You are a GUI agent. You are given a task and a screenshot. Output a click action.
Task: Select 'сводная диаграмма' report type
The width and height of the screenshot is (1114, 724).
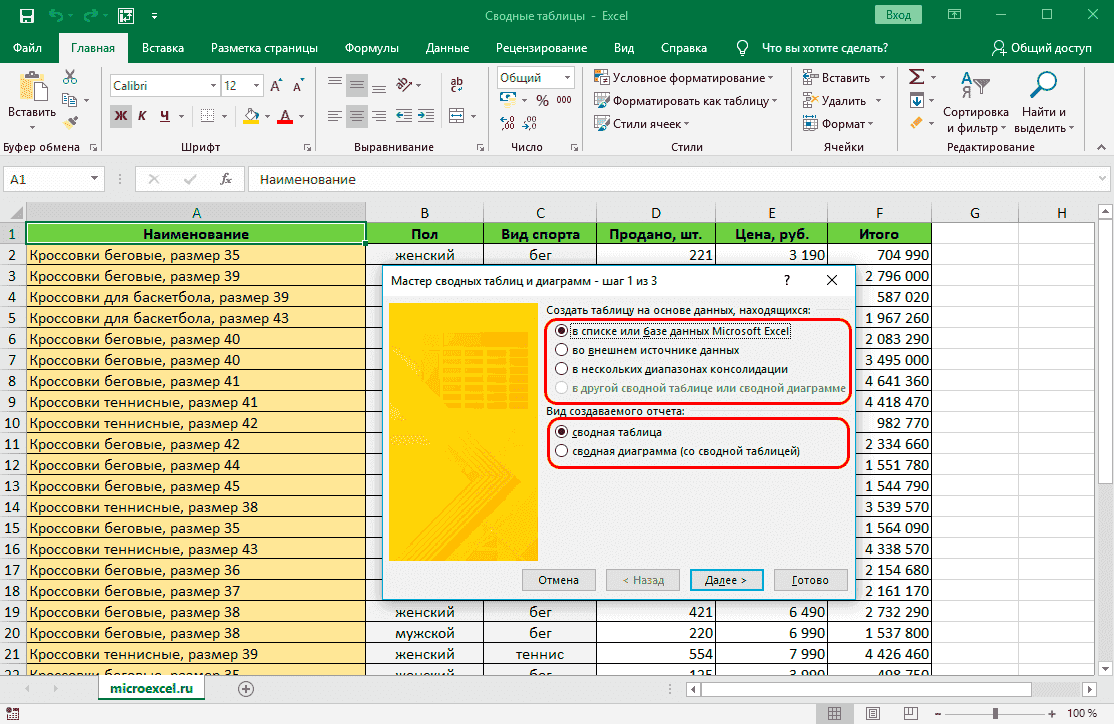561,451
